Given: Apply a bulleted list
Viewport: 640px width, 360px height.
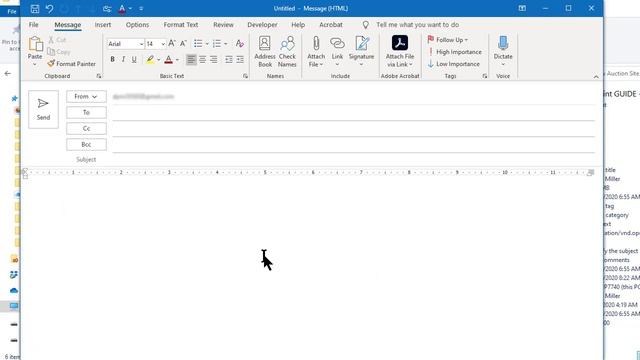Looking at the screenshot, I should coord(198,43).
